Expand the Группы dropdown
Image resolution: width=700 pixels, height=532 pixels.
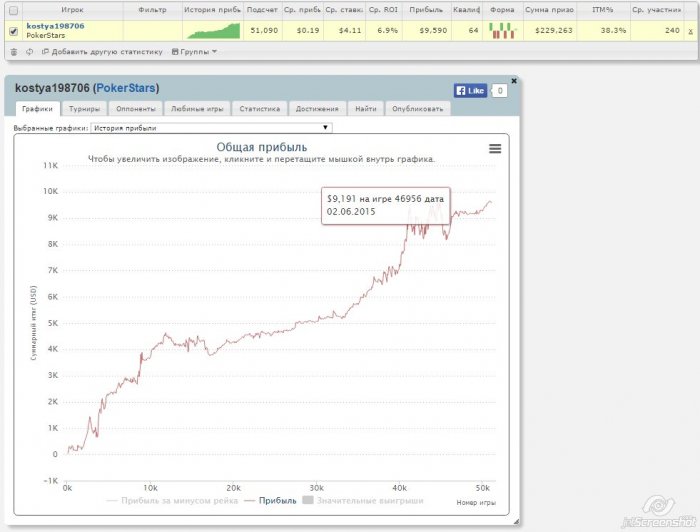pyautogui.click(x=194, y=52)
